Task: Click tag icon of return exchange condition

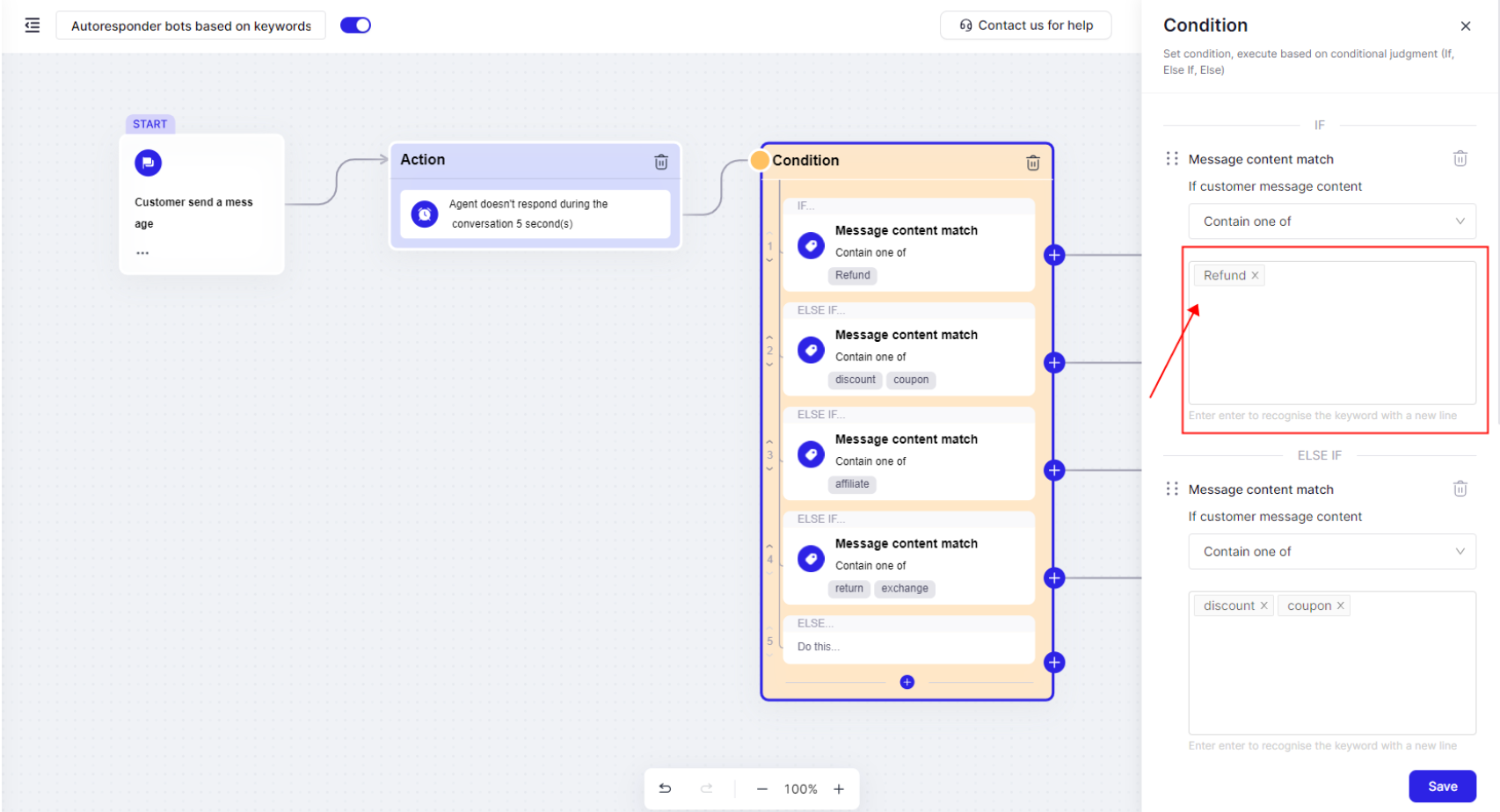Action: 811,559
